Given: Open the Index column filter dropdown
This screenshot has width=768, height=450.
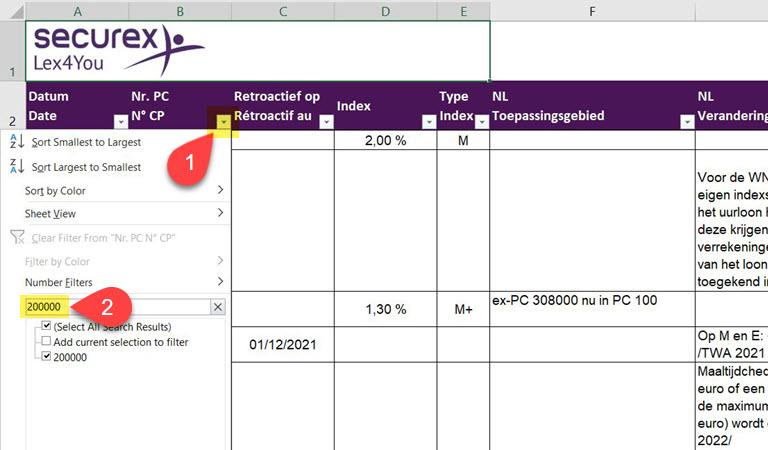Looking at the screenshot, I should (427, 122).
